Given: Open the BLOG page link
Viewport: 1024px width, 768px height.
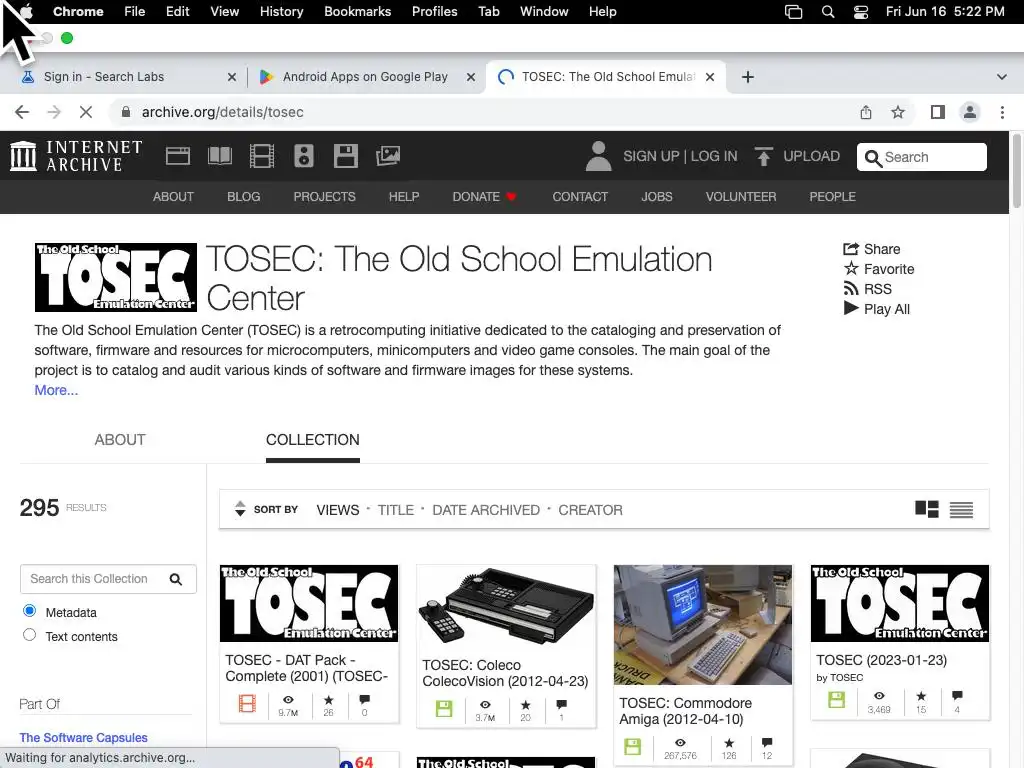Looking at the screenshot, I should pos(244,197).
